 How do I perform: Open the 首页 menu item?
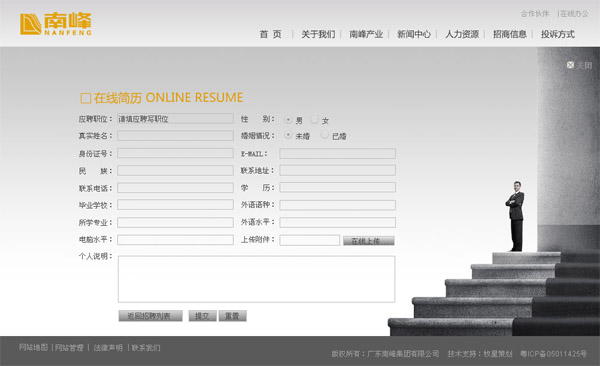(x=271, y=34)
